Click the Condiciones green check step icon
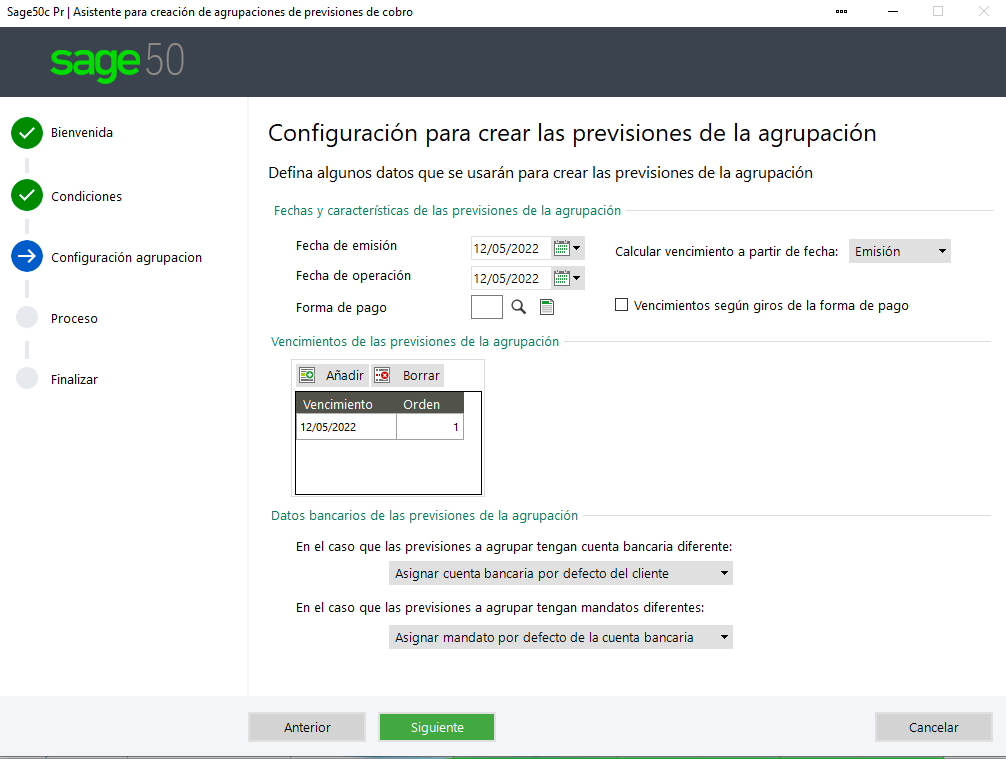Image resolution: width=1006 pixels, height=759 pixels. [27, 196]
